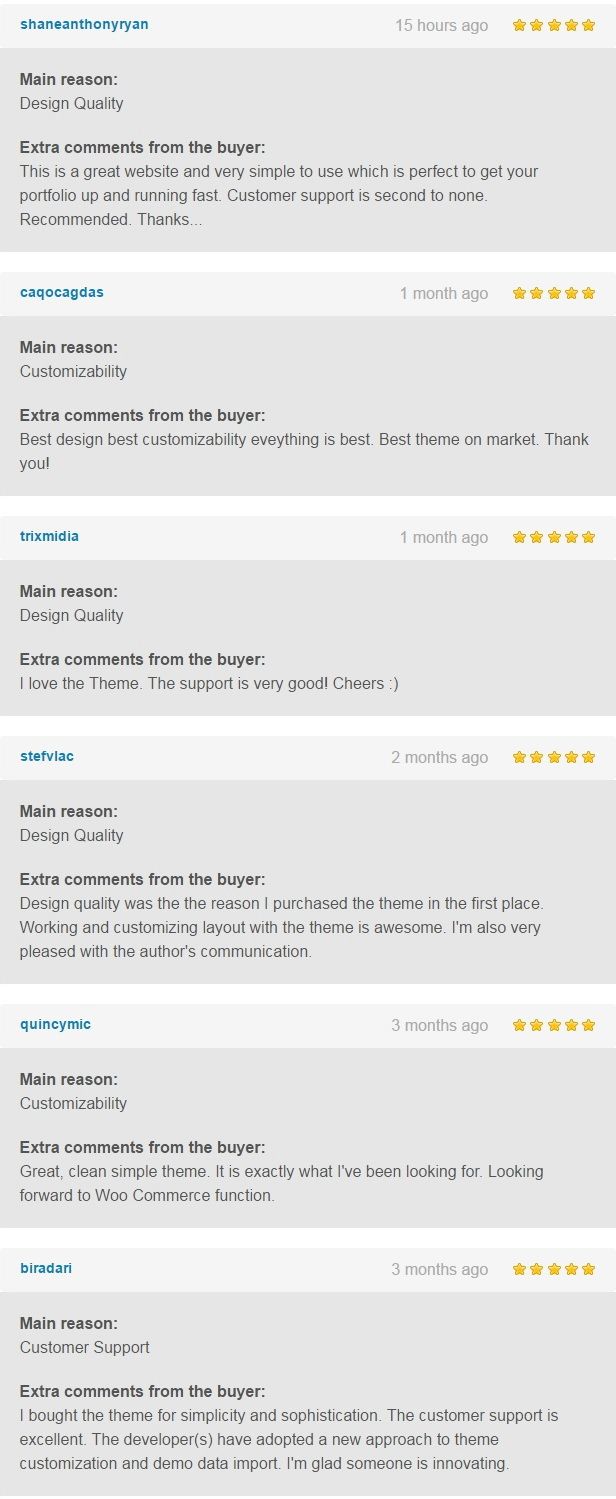Click 'Customer Support' reason in biradari's review

(x=85, y=1347)
